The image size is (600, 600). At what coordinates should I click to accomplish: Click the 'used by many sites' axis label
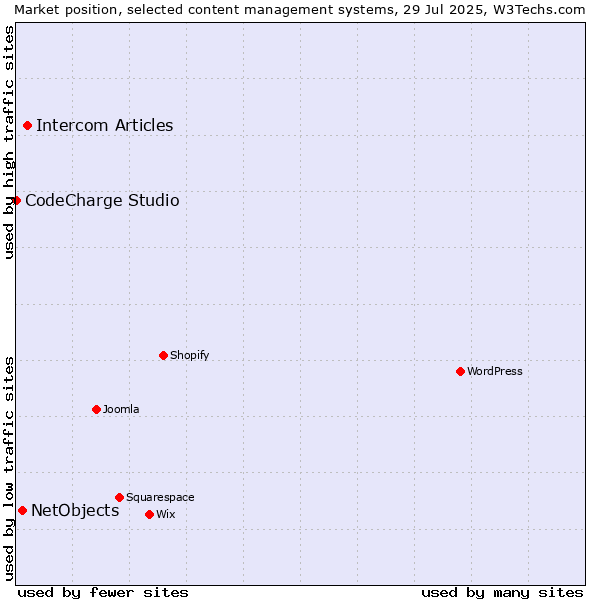coord(502,593)
